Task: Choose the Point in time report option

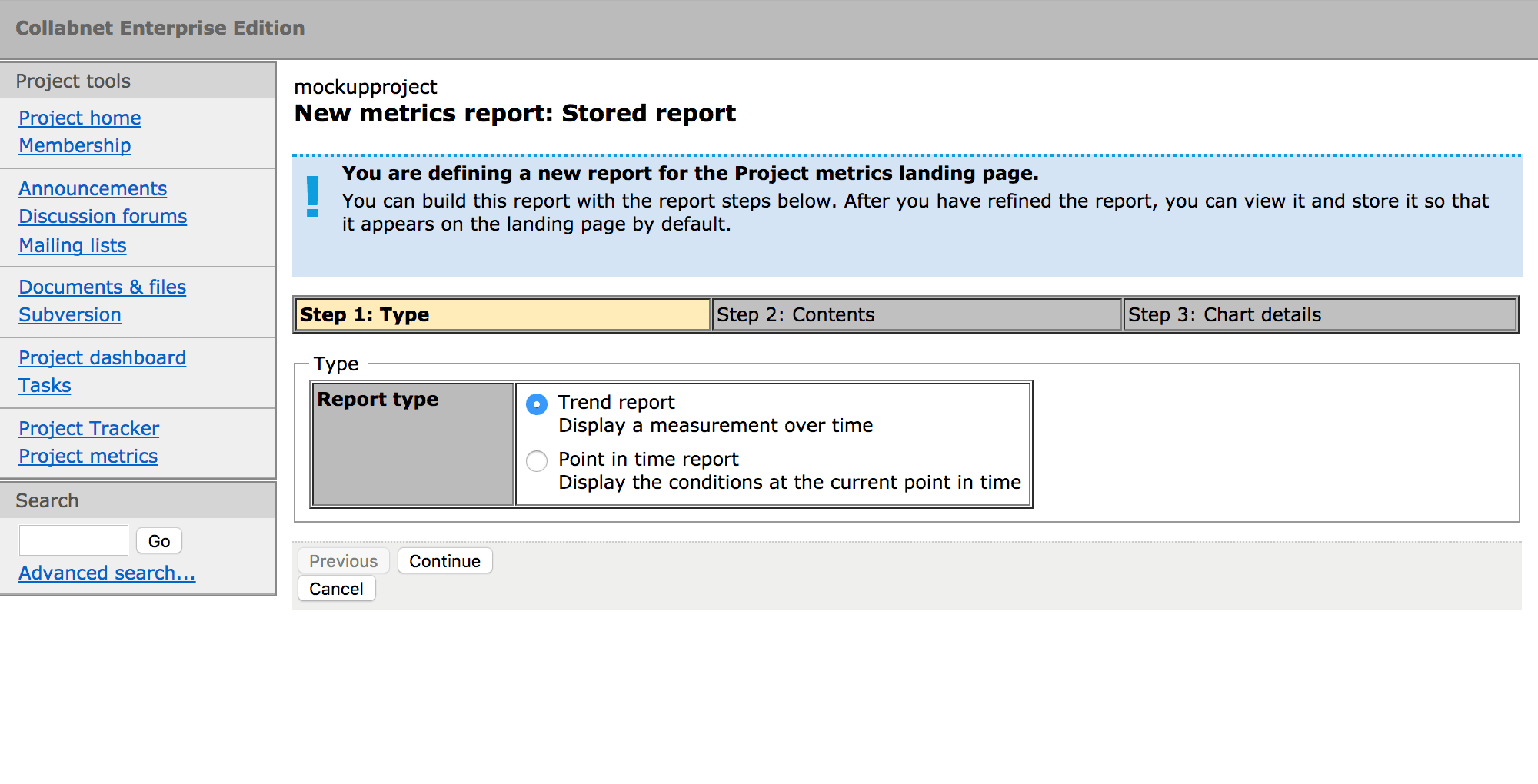Action: (537, 461)
